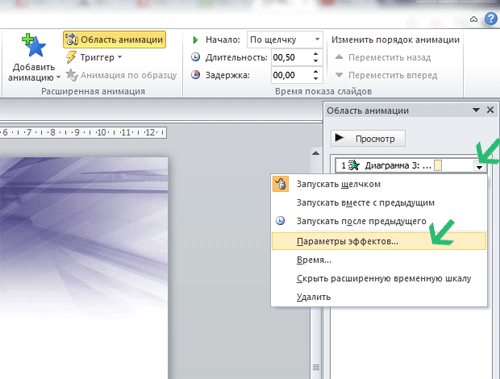The width and height of the screenshot is (500, 379).
Task: Open the animation pane options arrow
Action: [x=476, y=110]
